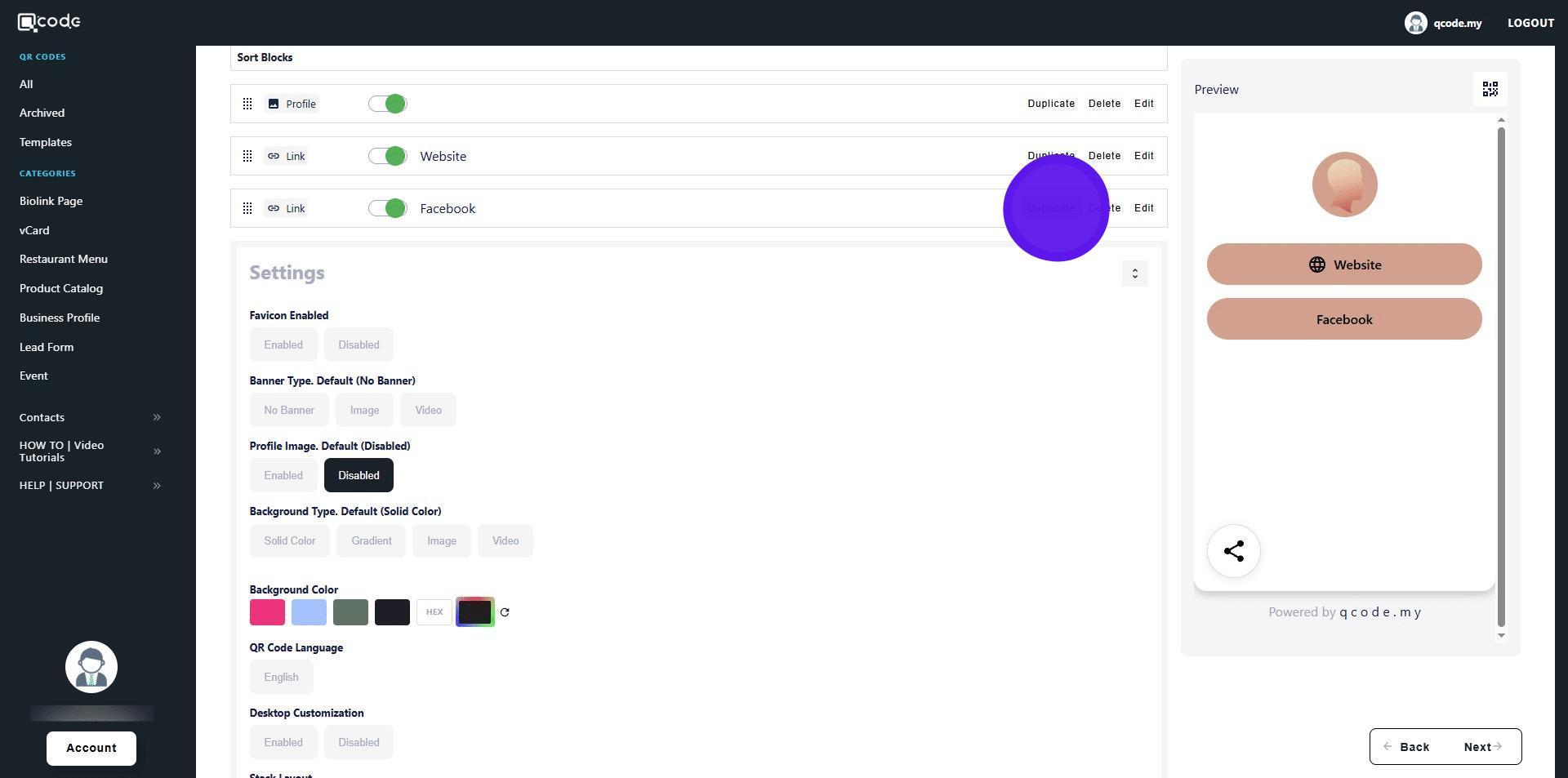Disable the Website link block toggle

click(387, 156)
